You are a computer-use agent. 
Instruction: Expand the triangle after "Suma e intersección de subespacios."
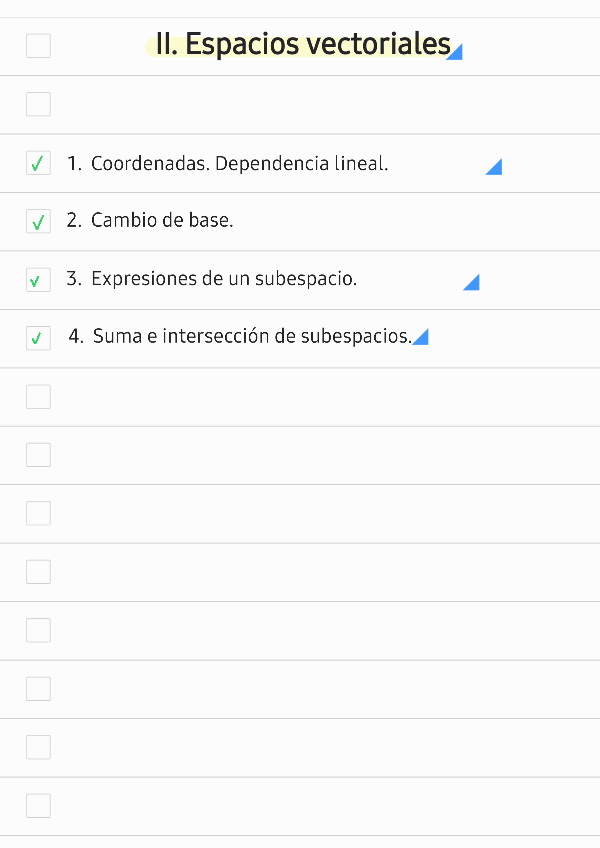(422, 338)
